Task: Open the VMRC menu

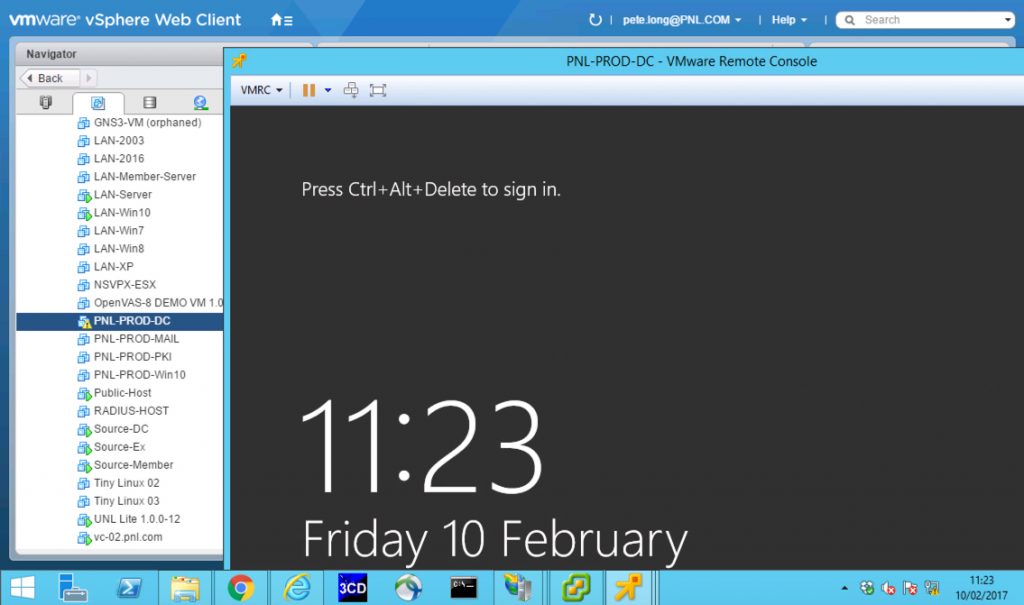Action: 258,89
